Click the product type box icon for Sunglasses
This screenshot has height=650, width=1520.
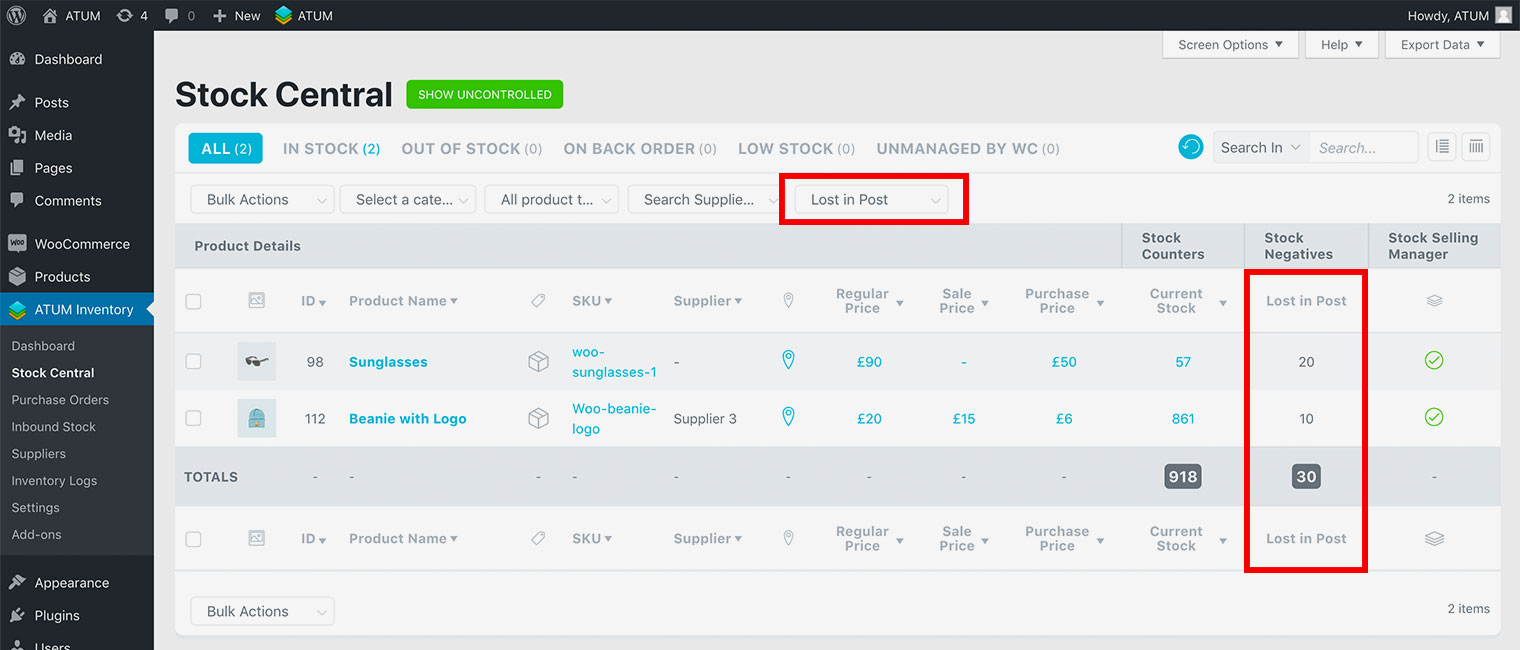[538, 362]
